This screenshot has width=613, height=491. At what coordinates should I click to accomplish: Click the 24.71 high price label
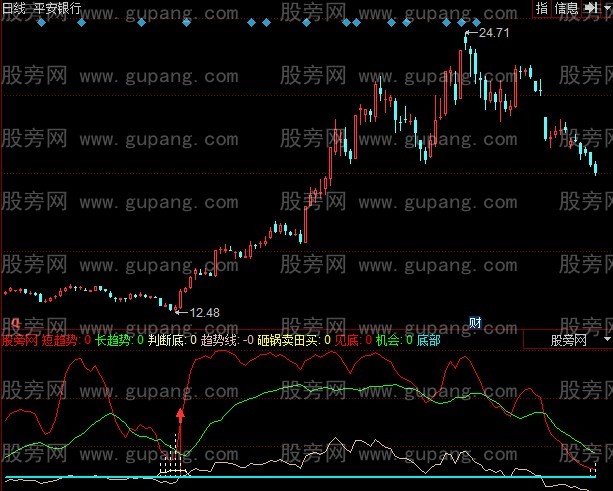pyautogui.click(x=494, y=33)
